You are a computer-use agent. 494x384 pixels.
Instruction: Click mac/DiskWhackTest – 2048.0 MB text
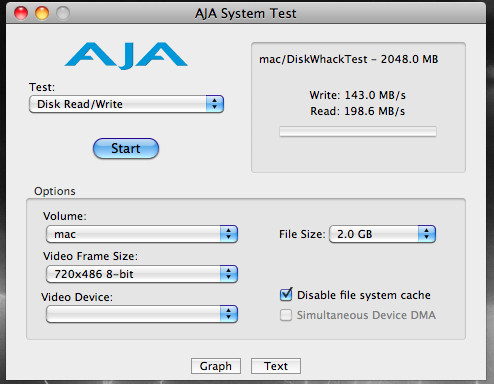click(349, 59)
